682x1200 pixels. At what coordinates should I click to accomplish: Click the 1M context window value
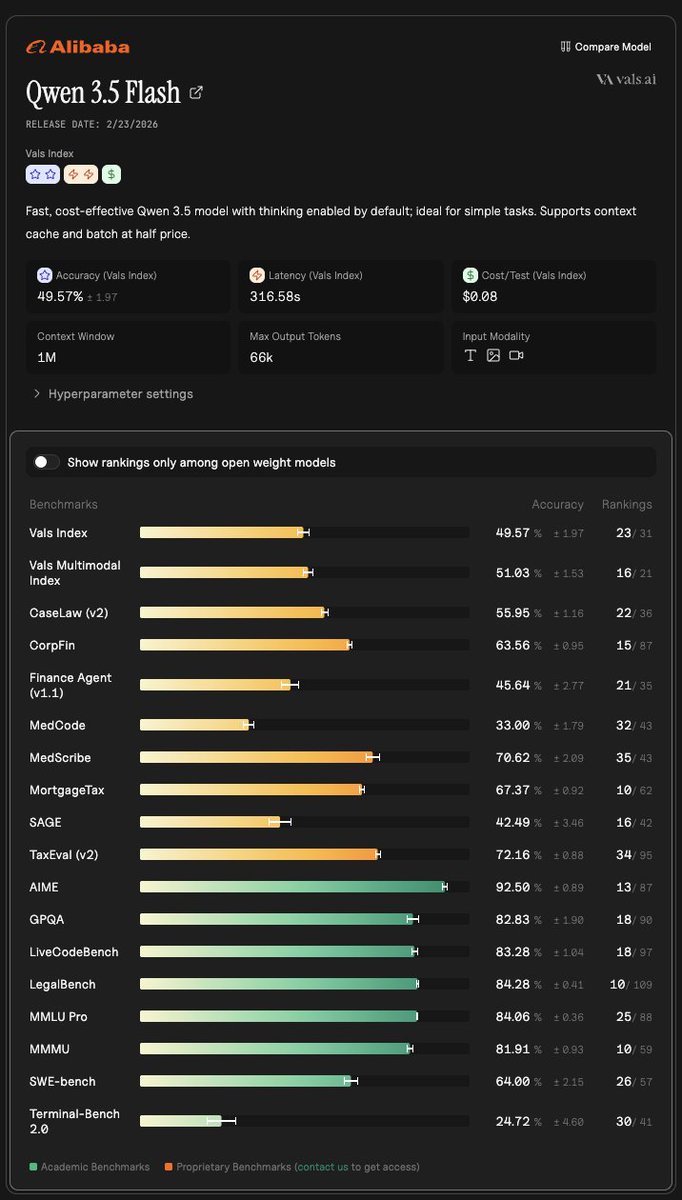pos(46,357)
